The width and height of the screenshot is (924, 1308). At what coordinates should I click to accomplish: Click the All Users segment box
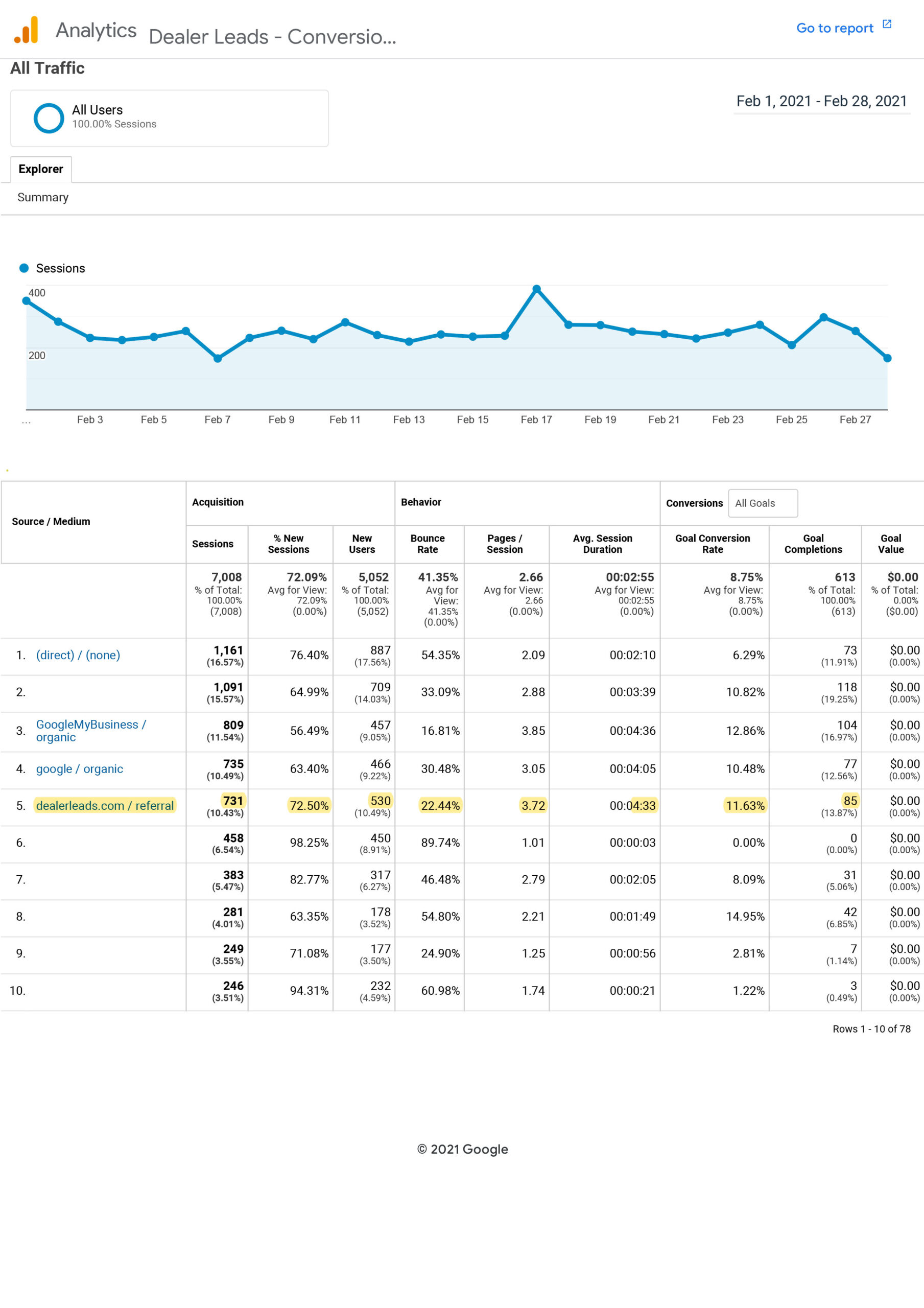coord(169,118)
